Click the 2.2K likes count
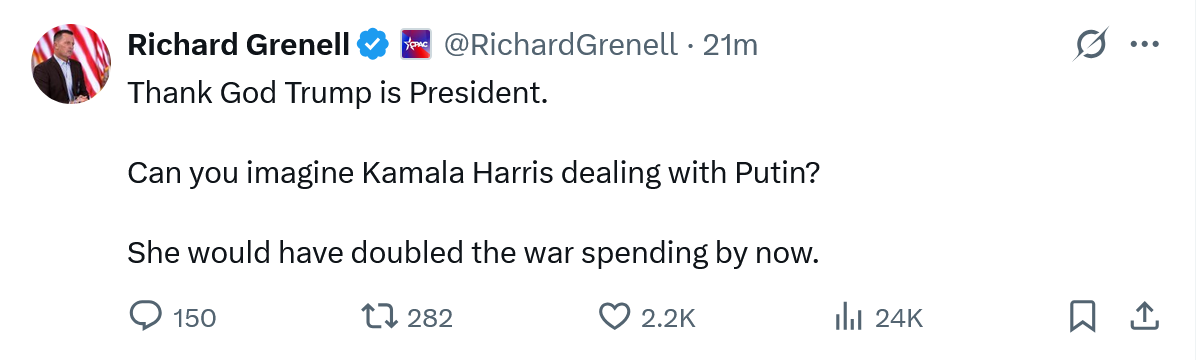The height and width of the screenshot is (360, 1196). (669, 317)
